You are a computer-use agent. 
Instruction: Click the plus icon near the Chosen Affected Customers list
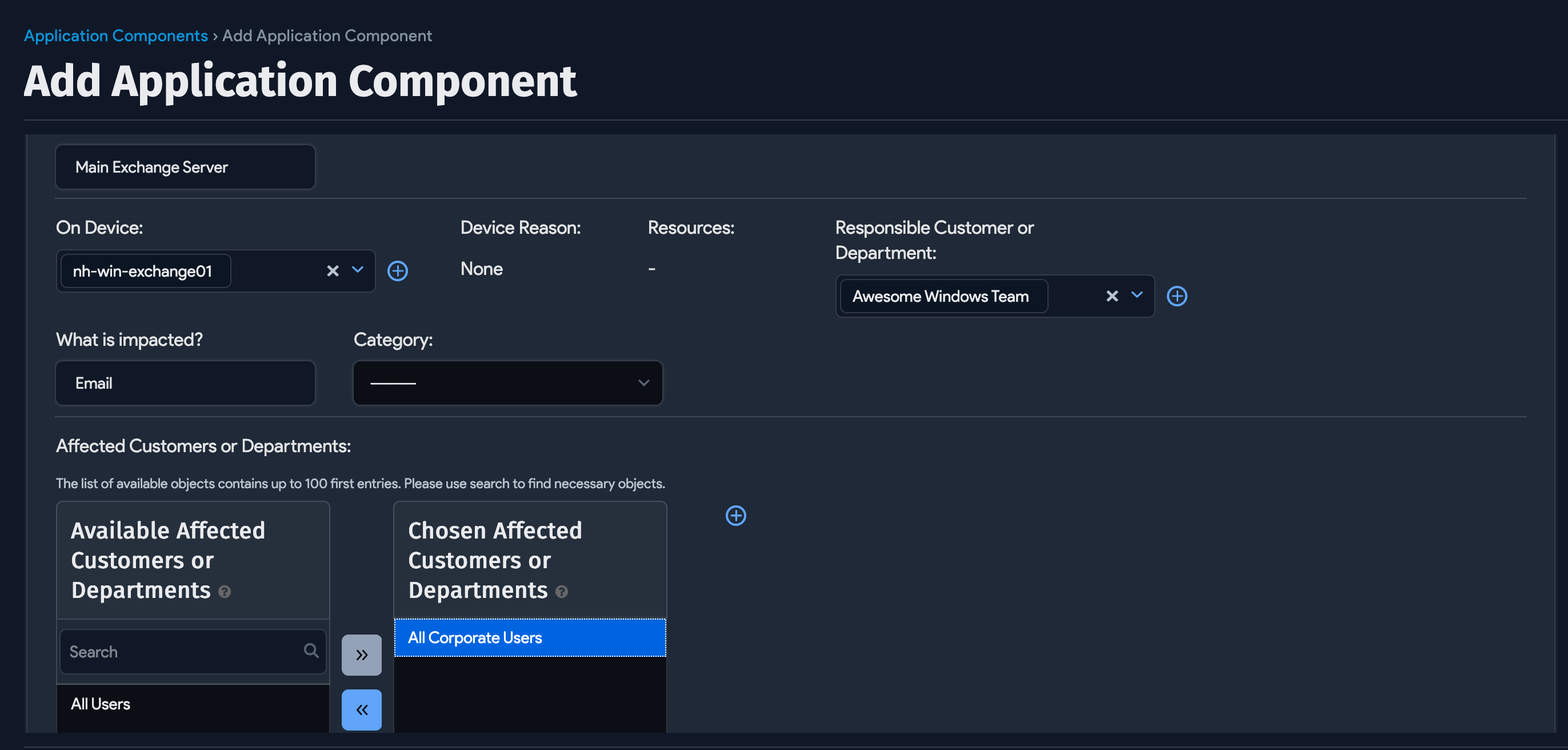click(736, 516)
